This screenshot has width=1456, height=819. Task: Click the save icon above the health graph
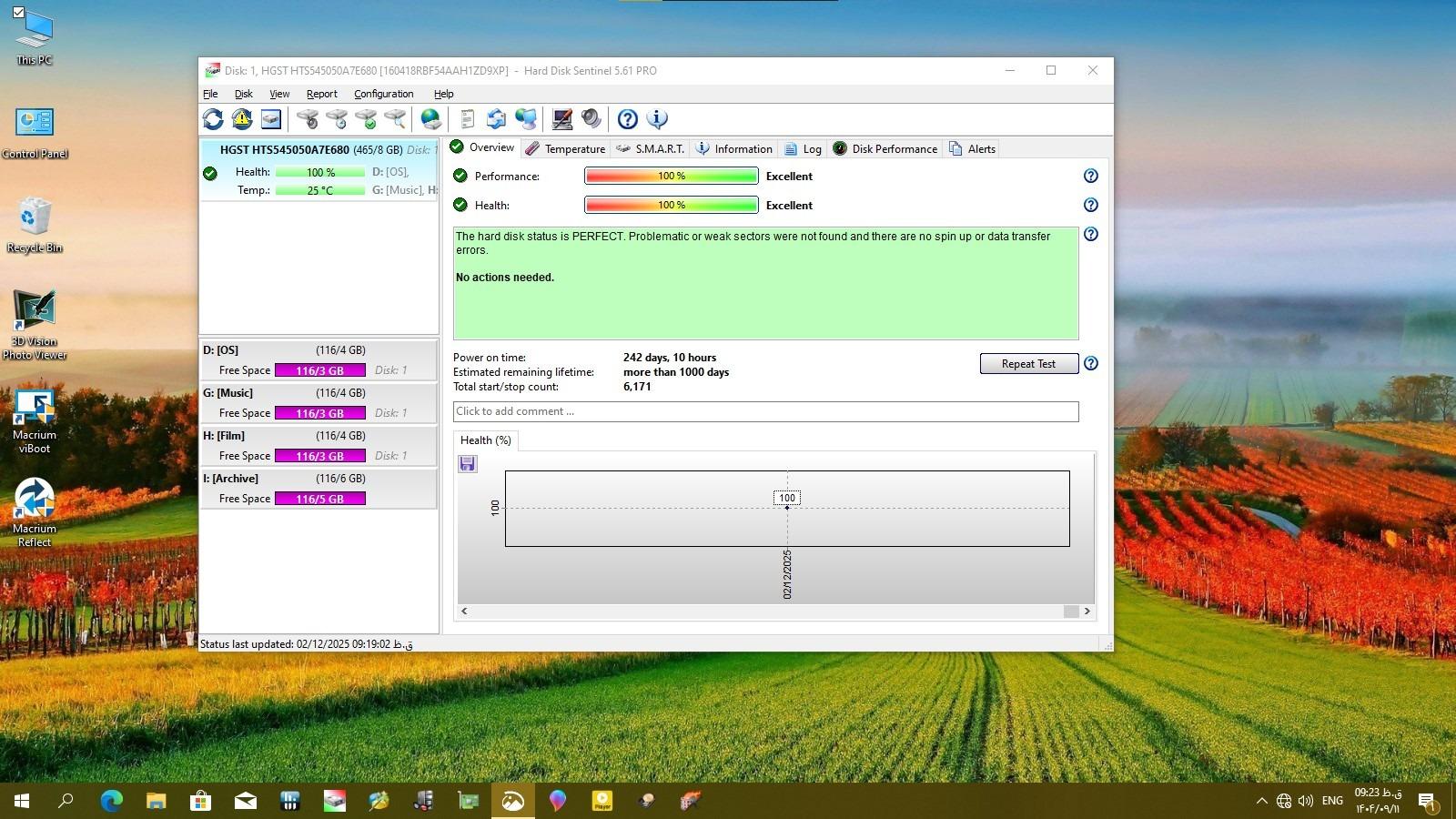tap(468, 464)
